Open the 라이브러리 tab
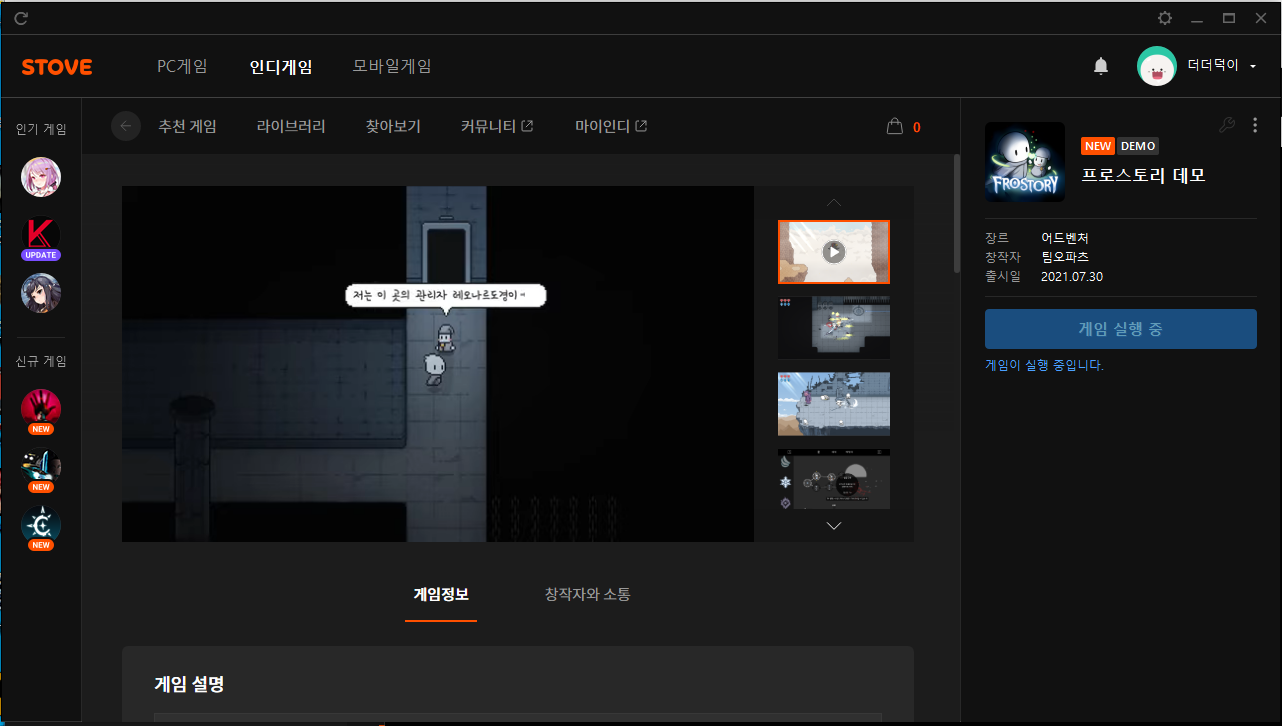This screenshot has height=726, width=1282. (x=291, y=126)
